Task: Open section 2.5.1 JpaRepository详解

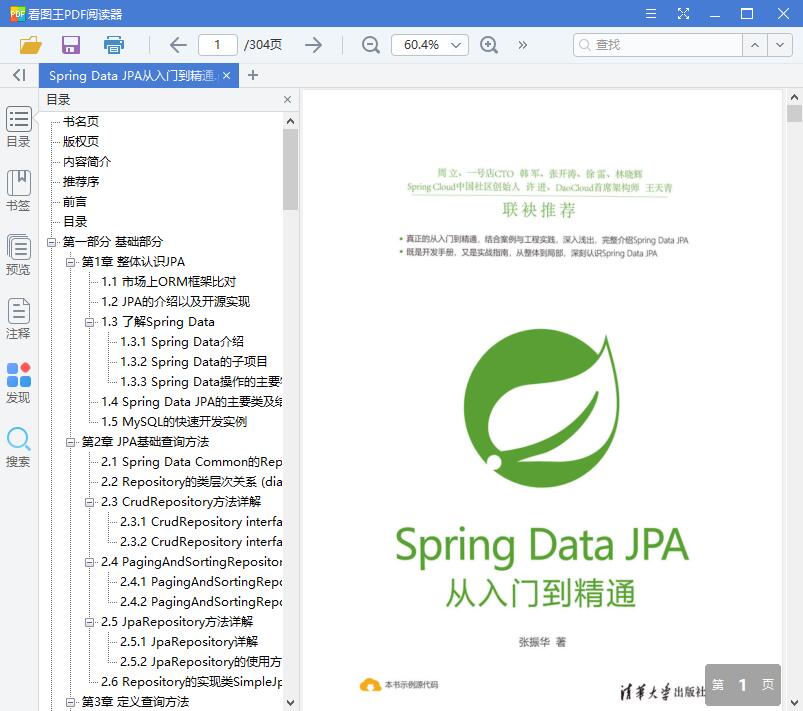Action: click(x=189, y=642)
